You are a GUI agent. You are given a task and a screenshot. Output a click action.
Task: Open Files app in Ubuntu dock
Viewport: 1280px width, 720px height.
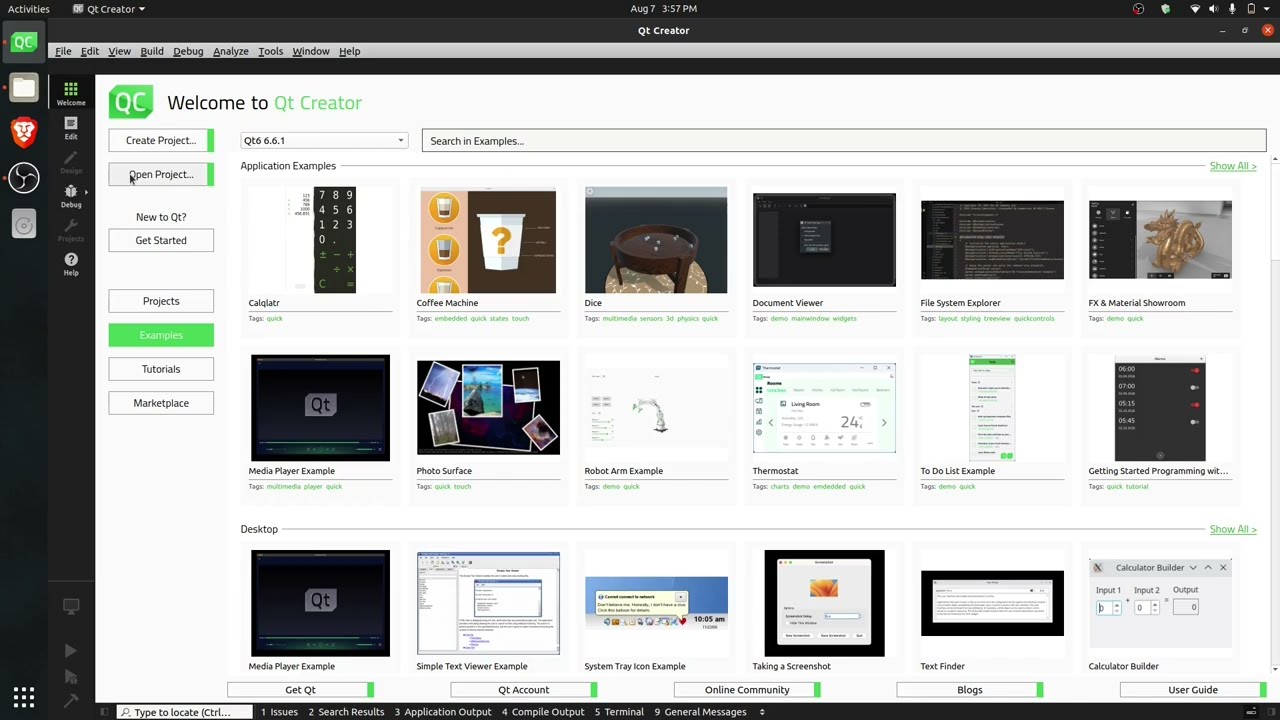pyautogui.click(x=24, y=88)
